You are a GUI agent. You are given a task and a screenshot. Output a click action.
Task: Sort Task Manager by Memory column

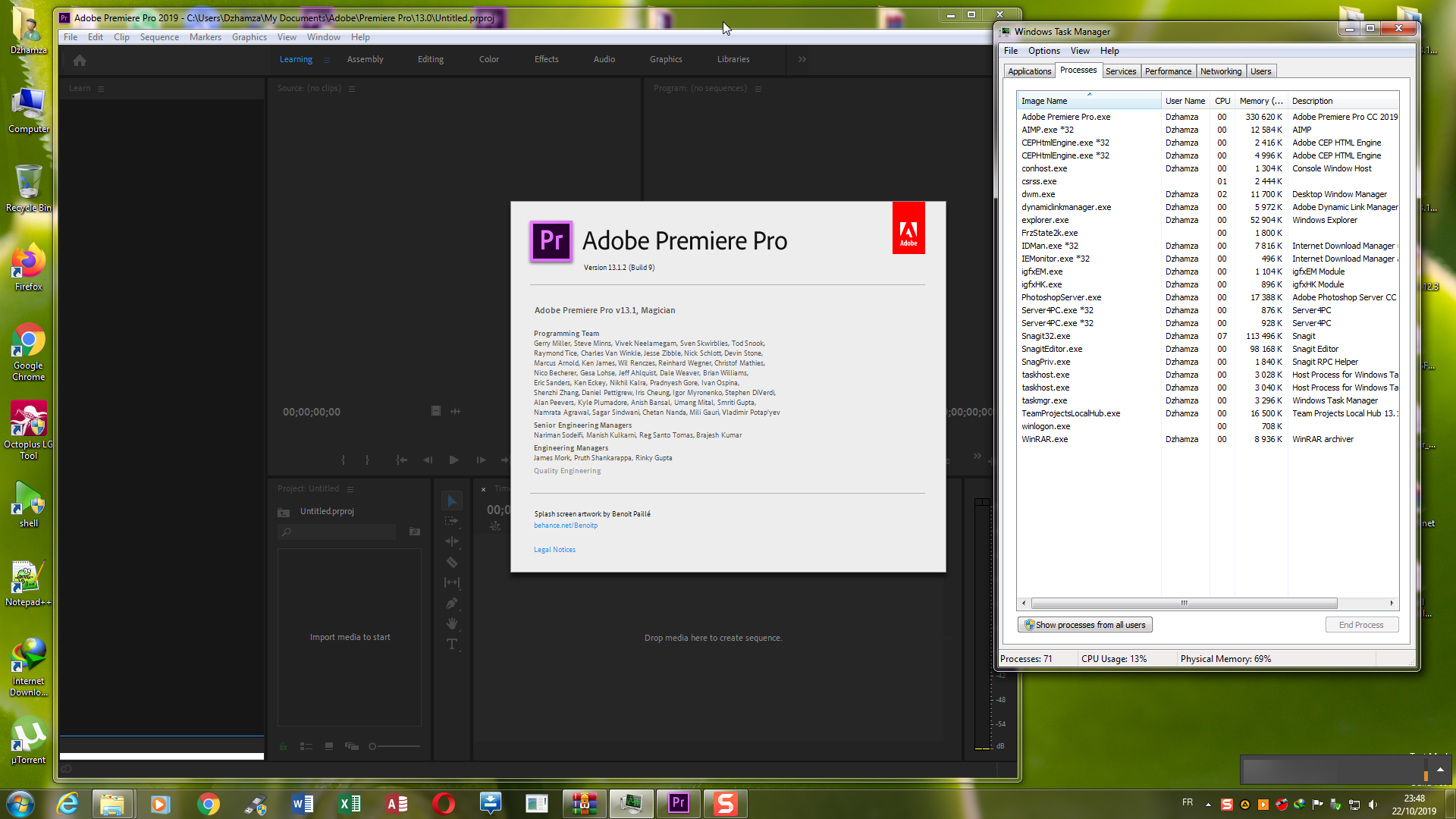1261,101
